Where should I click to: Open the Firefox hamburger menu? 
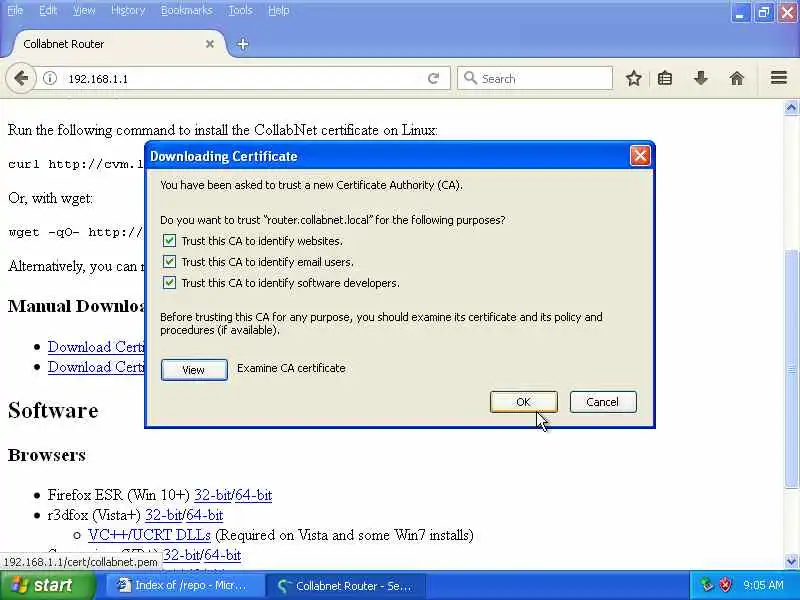pyautogui.click(x=779, y=78)
